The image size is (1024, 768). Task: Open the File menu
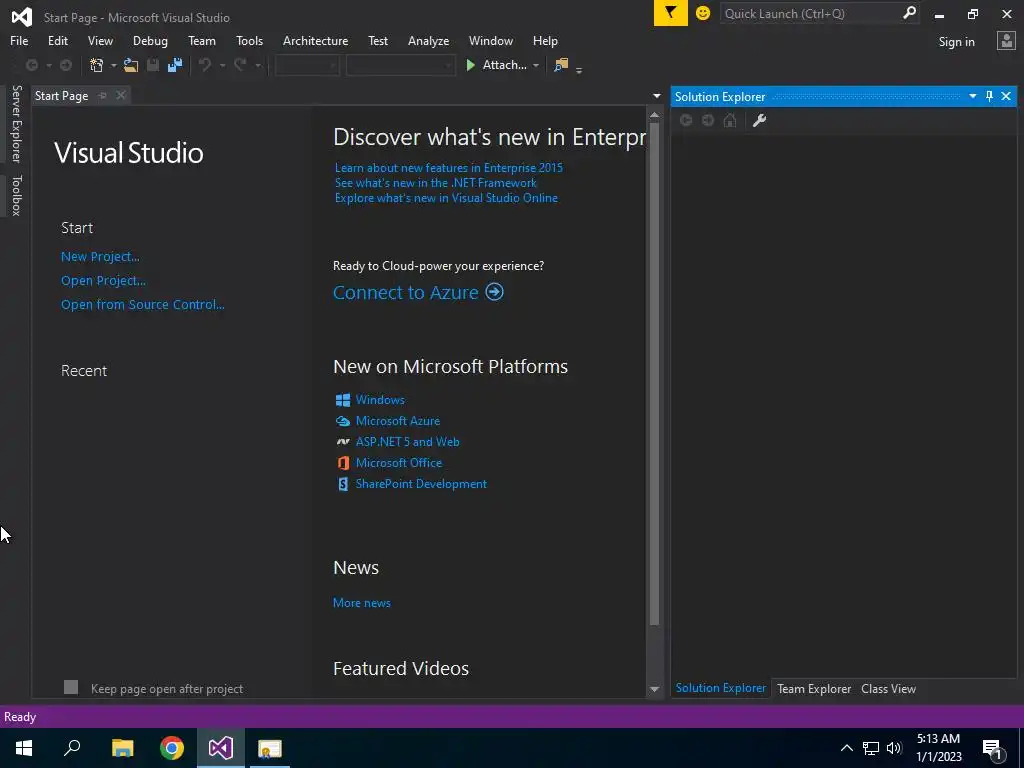point(19,40)
